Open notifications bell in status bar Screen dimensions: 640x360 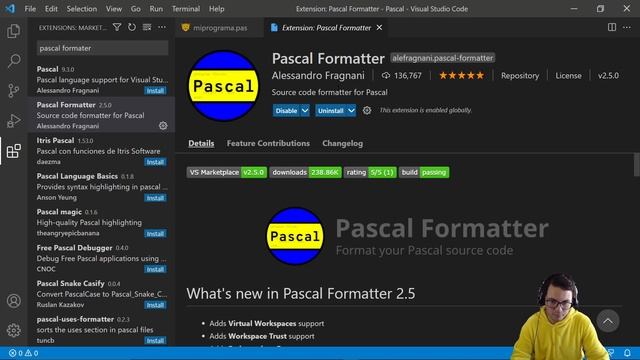click(x=627, y=353)
